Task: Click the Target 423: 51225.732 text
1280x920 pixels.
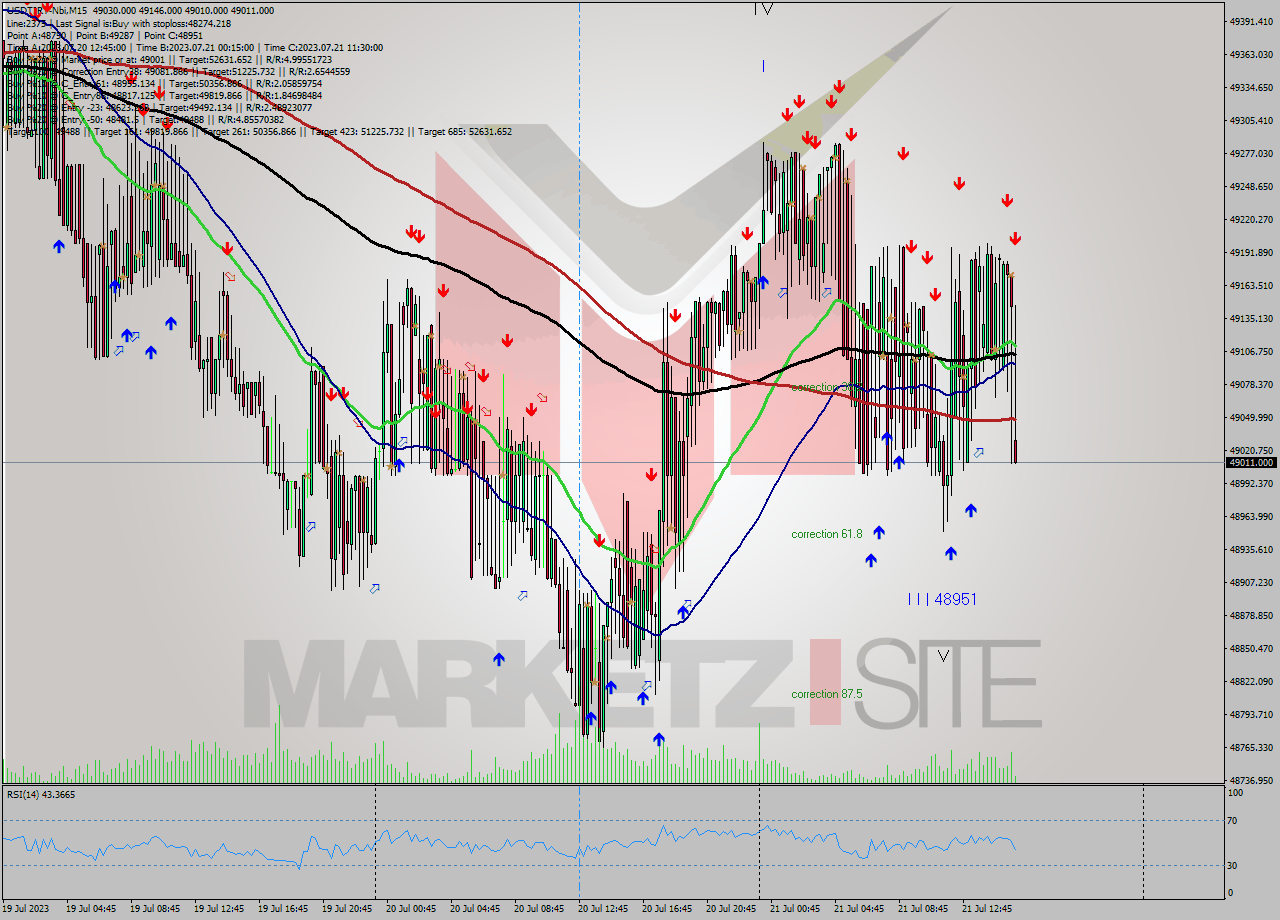Action: [x=357, y=131]
